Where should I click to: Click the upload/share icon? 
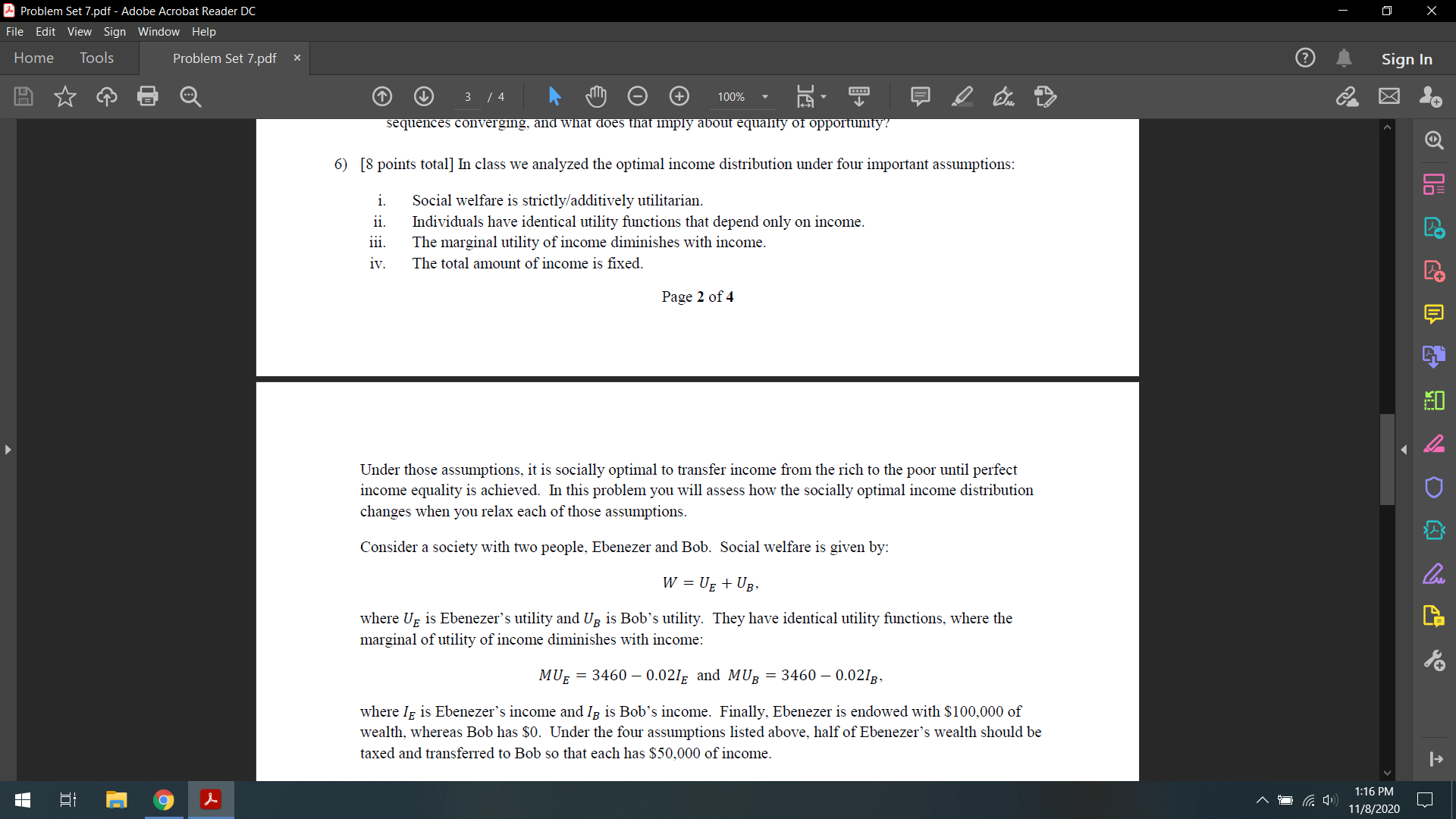click(107, 96)
